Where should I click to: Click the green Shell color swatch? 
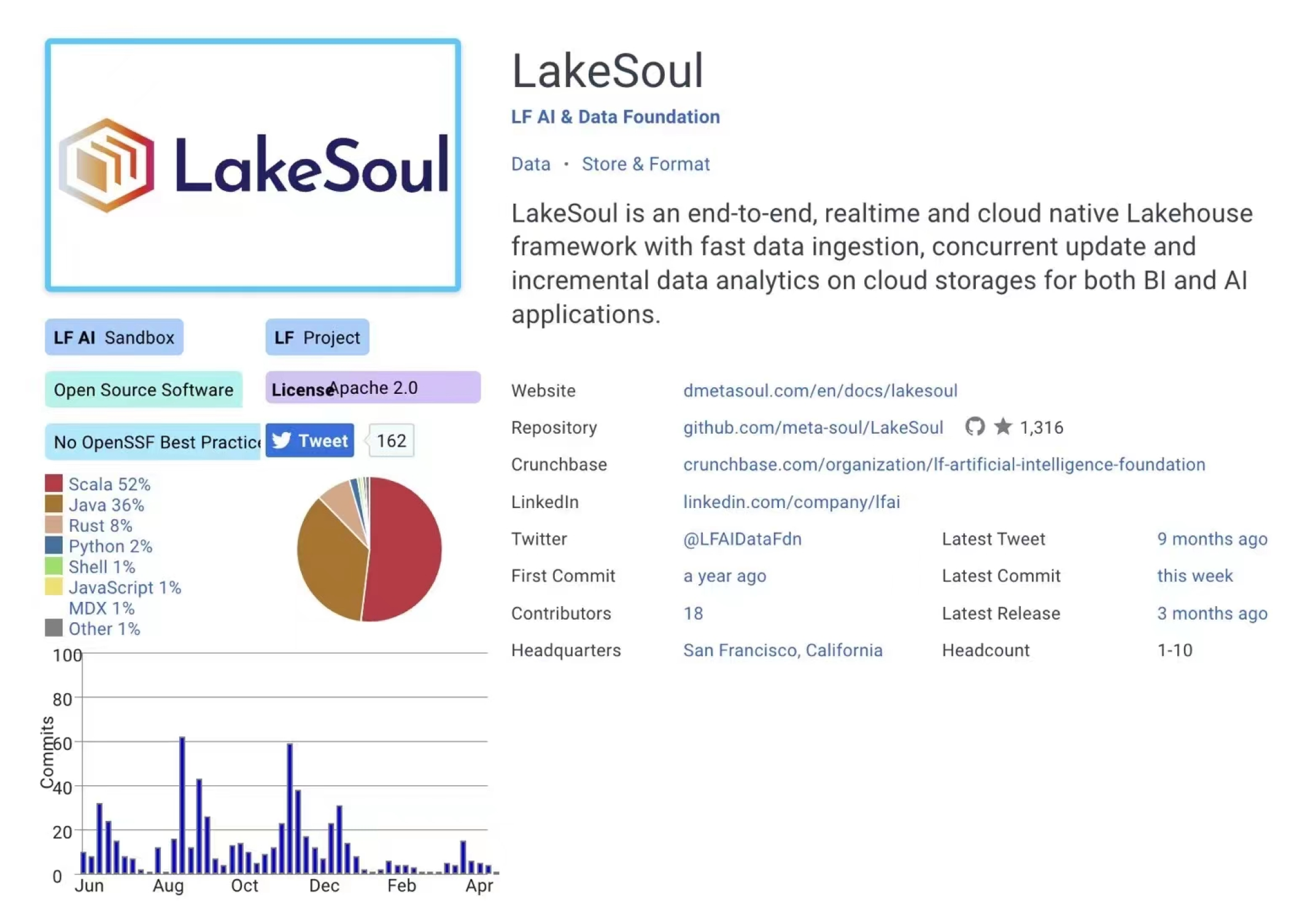(x=54, y=566)
